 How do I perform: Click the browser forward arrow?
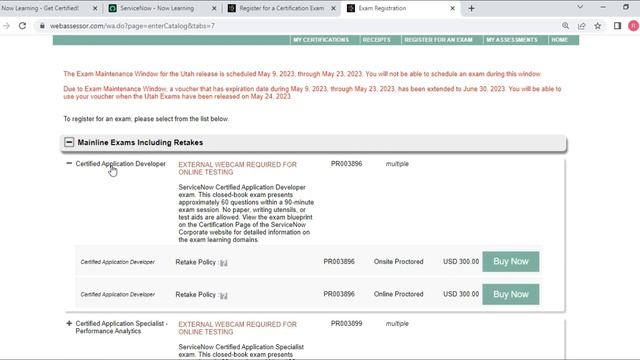[7, 26]
